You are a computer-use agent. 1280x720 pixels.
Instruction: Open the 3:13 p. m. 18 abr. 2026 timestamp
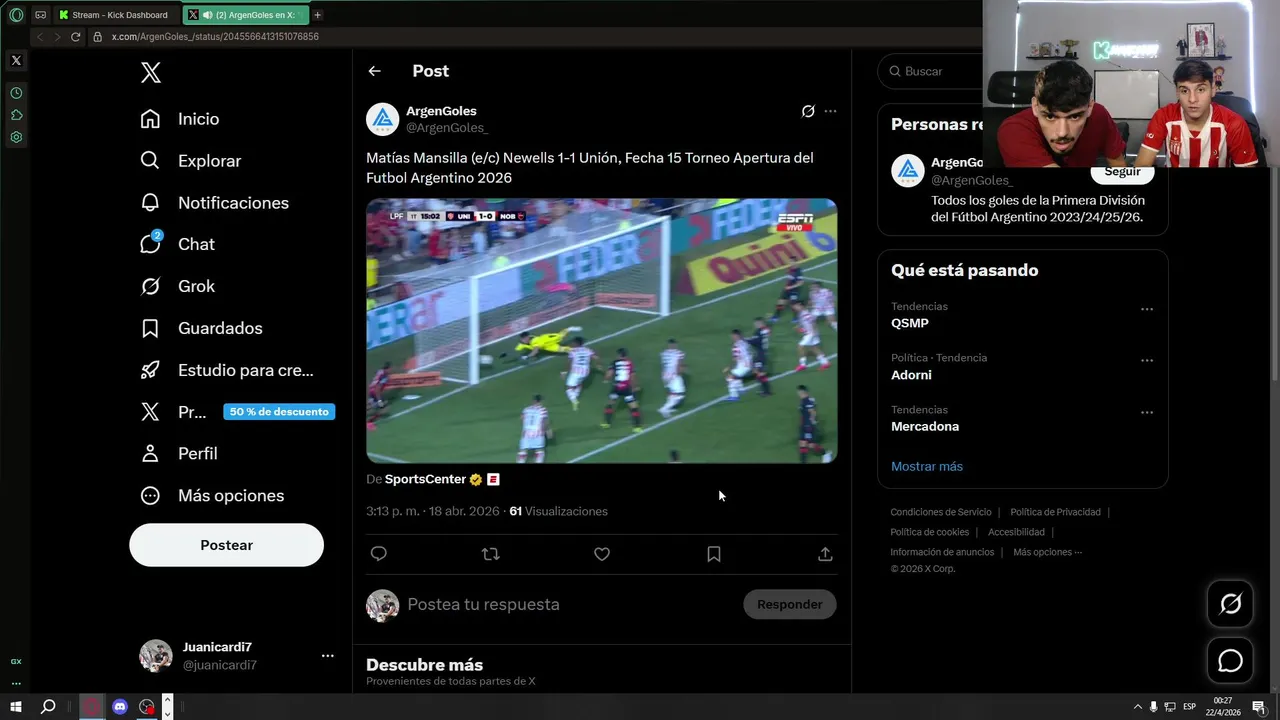pyautogui.click(x=432, y=511)
